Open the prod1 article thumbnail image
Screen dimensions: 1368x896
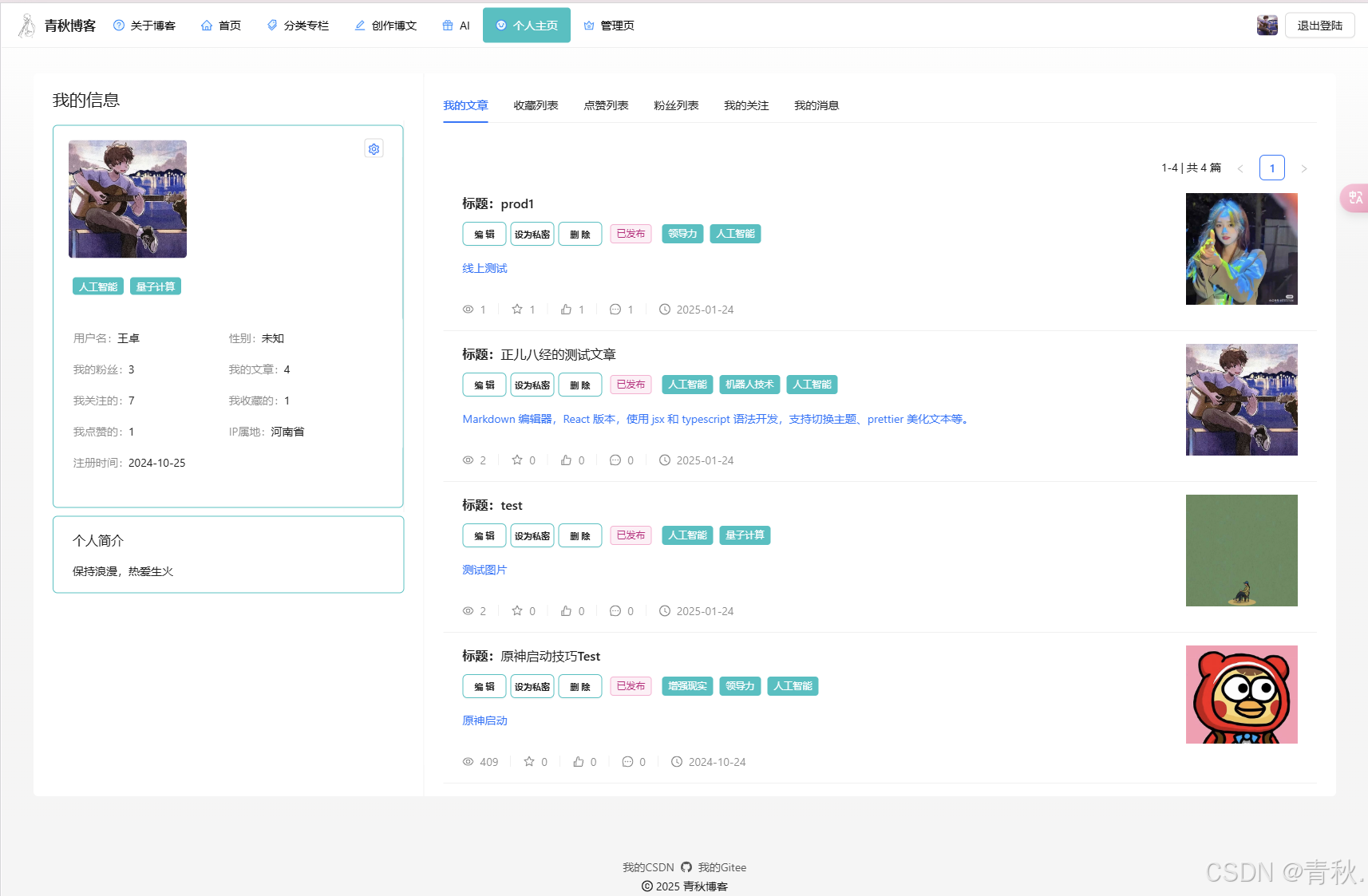tap(1241, 249)
